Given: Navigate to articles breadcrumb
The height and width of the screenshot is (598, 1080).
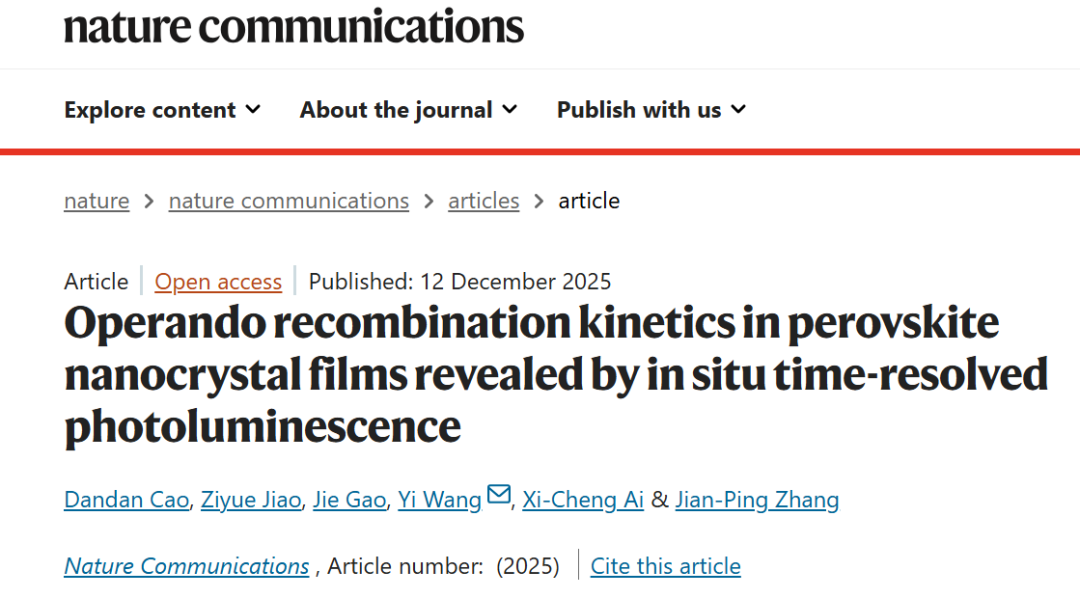Looking at the screenshot, I should pyautogui.click(x=484, y=201).
